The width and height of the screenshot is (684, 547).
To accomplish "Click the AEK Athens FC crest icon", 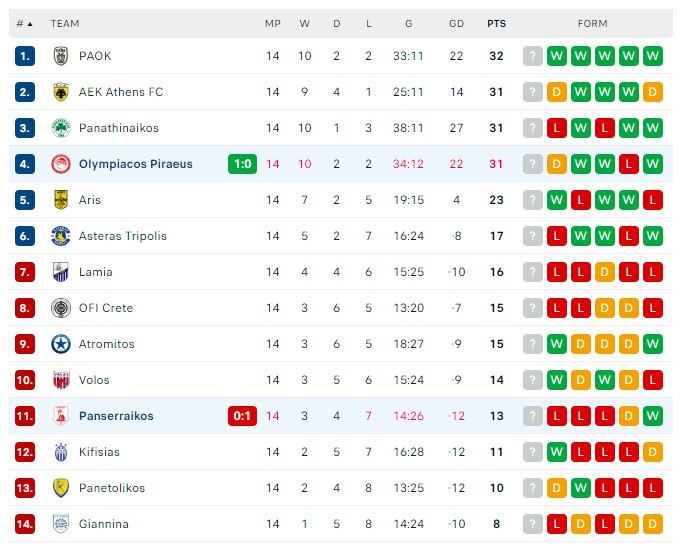I will tap(60, 92).
